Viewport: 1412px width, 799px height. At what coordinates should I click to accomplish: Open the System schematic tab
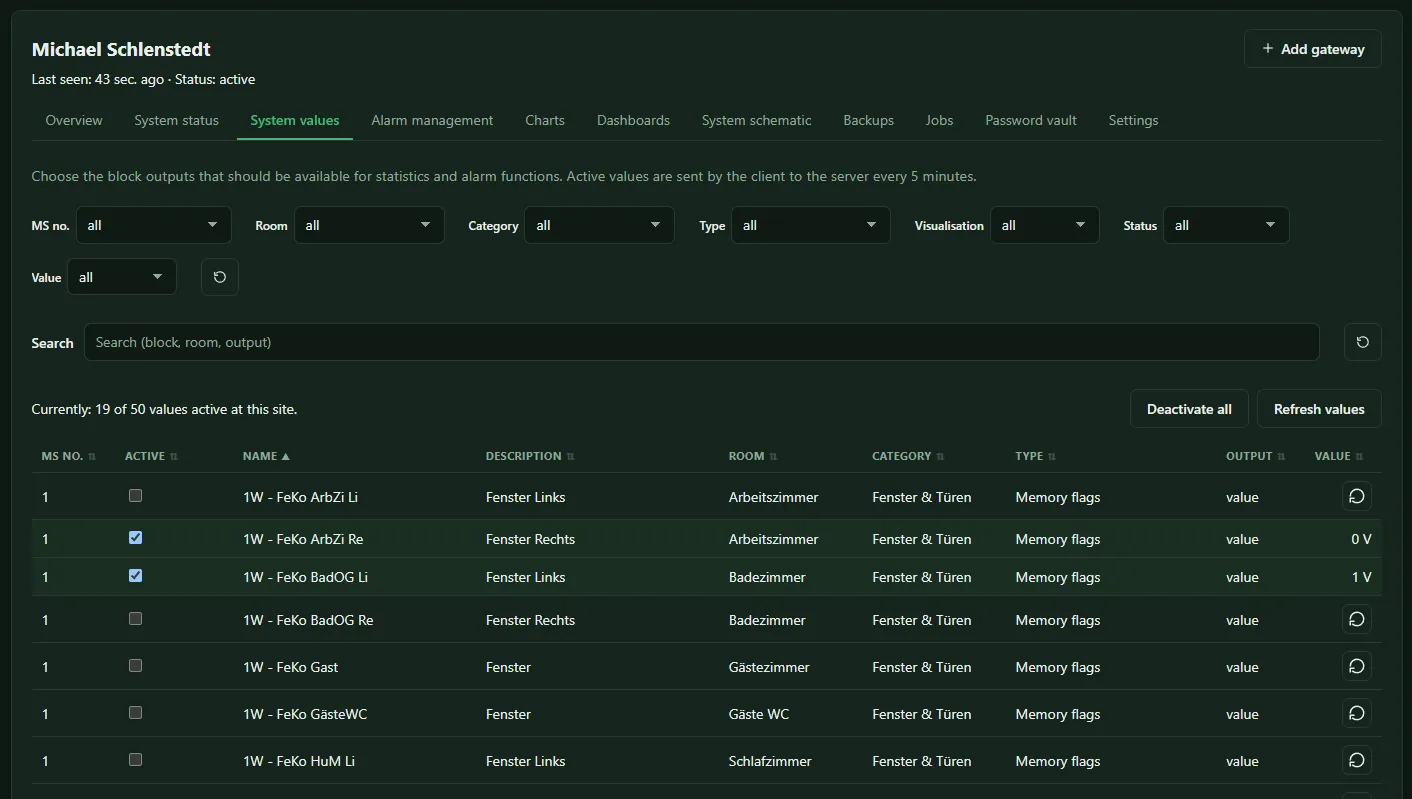[757, 120]
